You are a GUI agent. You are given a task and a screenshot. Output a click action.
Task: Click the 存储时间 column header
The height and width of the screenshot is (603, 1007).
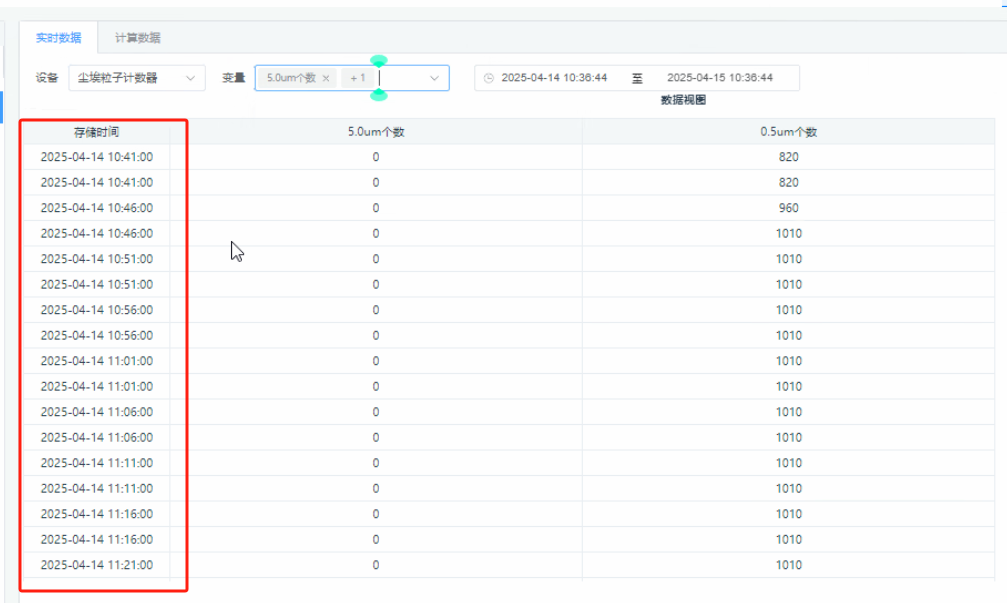pyautogui.click(x=96, y=132)
